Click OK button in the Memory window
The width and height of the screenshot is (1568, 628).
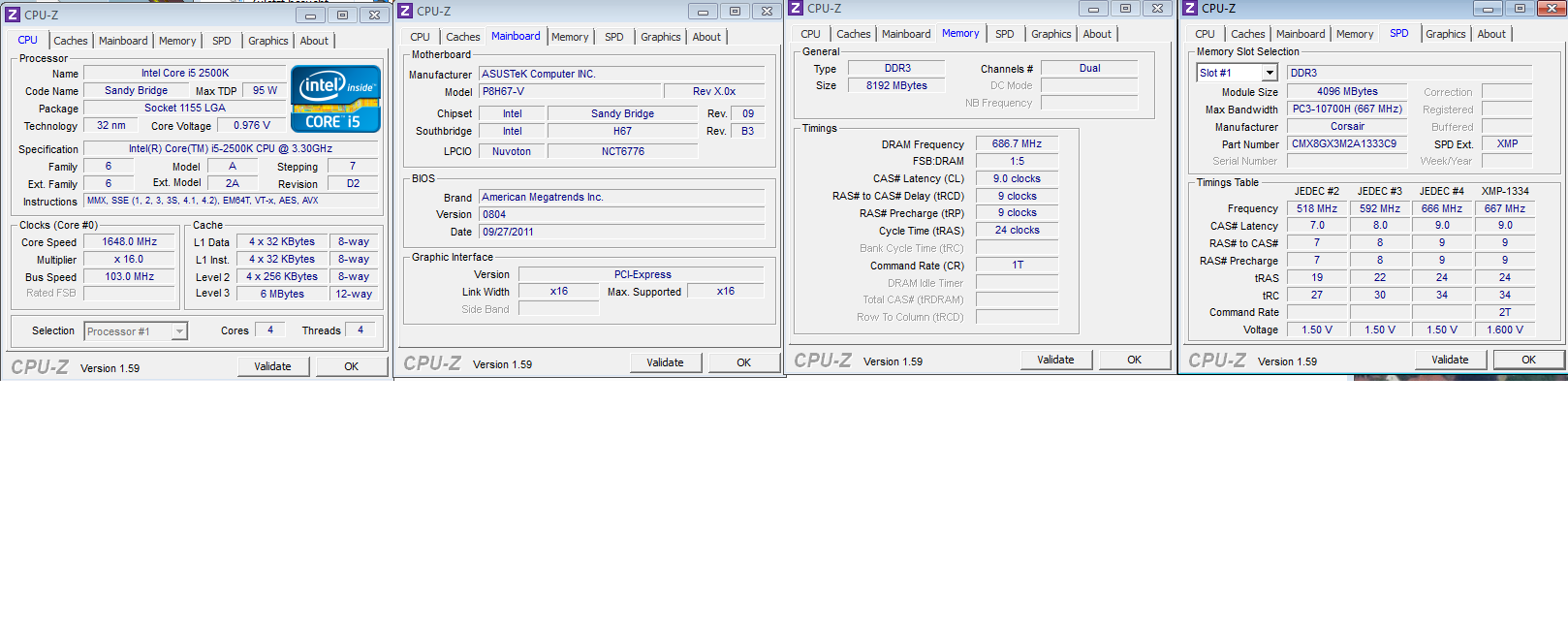click(x=1135, y=360)
